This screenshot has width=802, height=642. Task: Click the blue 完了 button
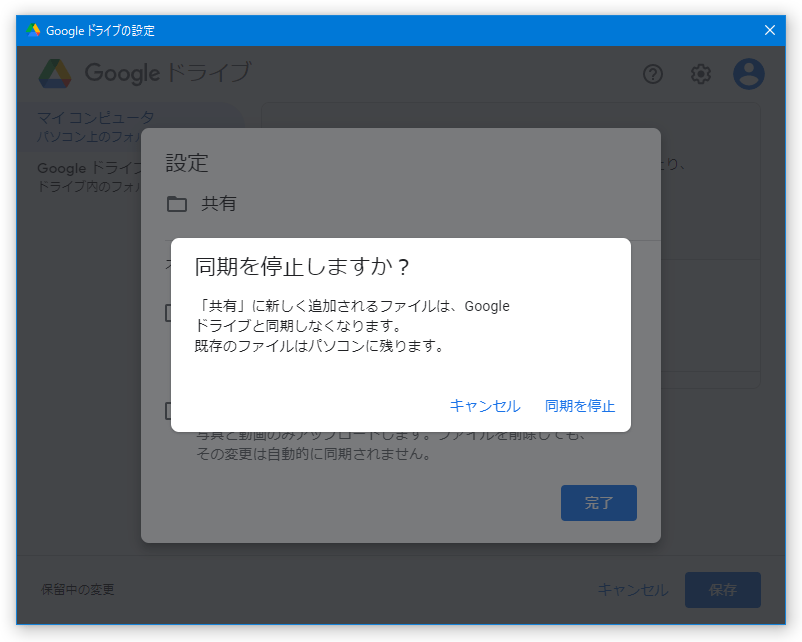point(598,503)
